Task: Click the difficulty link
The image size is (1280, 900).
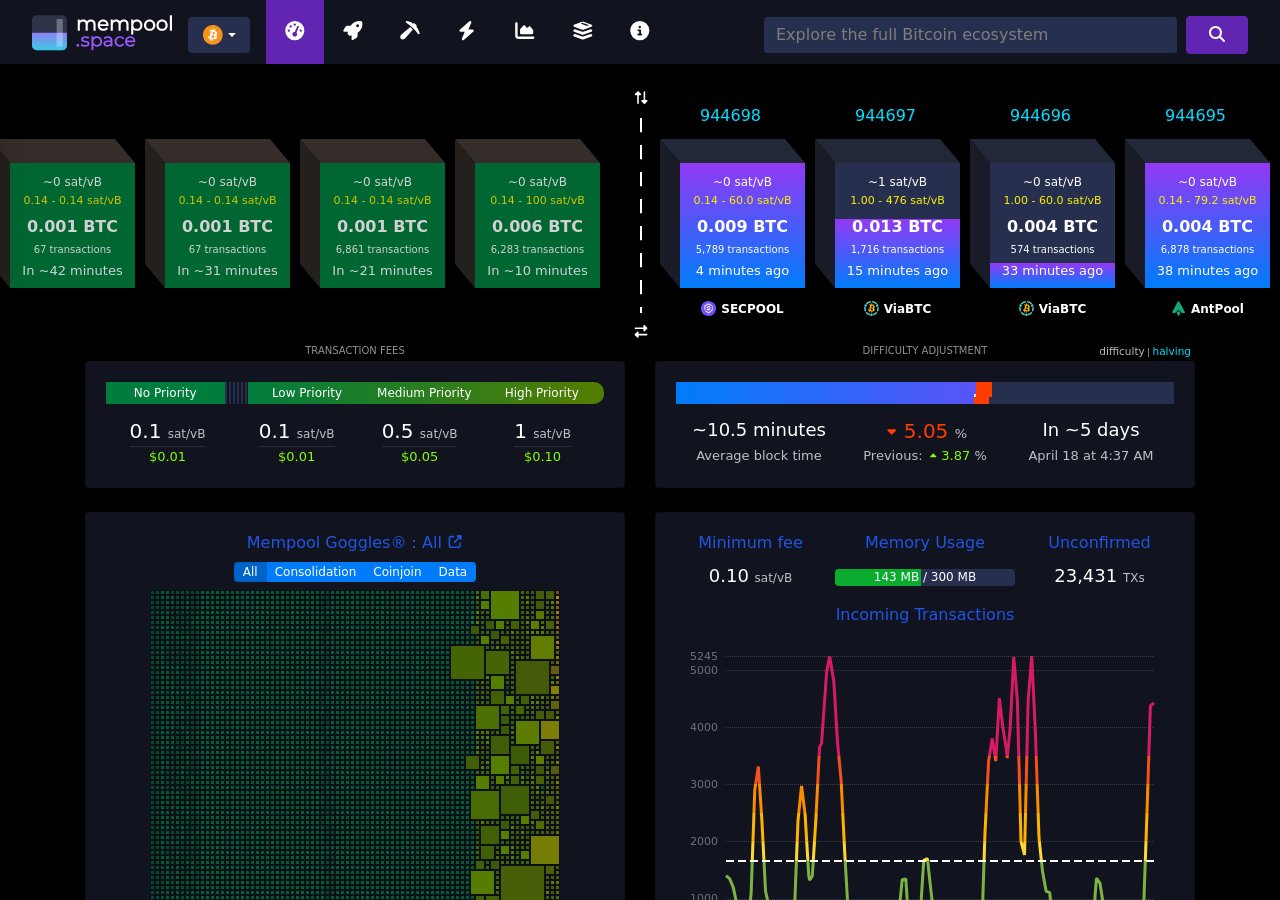Action: click(x=1121, y=351)
